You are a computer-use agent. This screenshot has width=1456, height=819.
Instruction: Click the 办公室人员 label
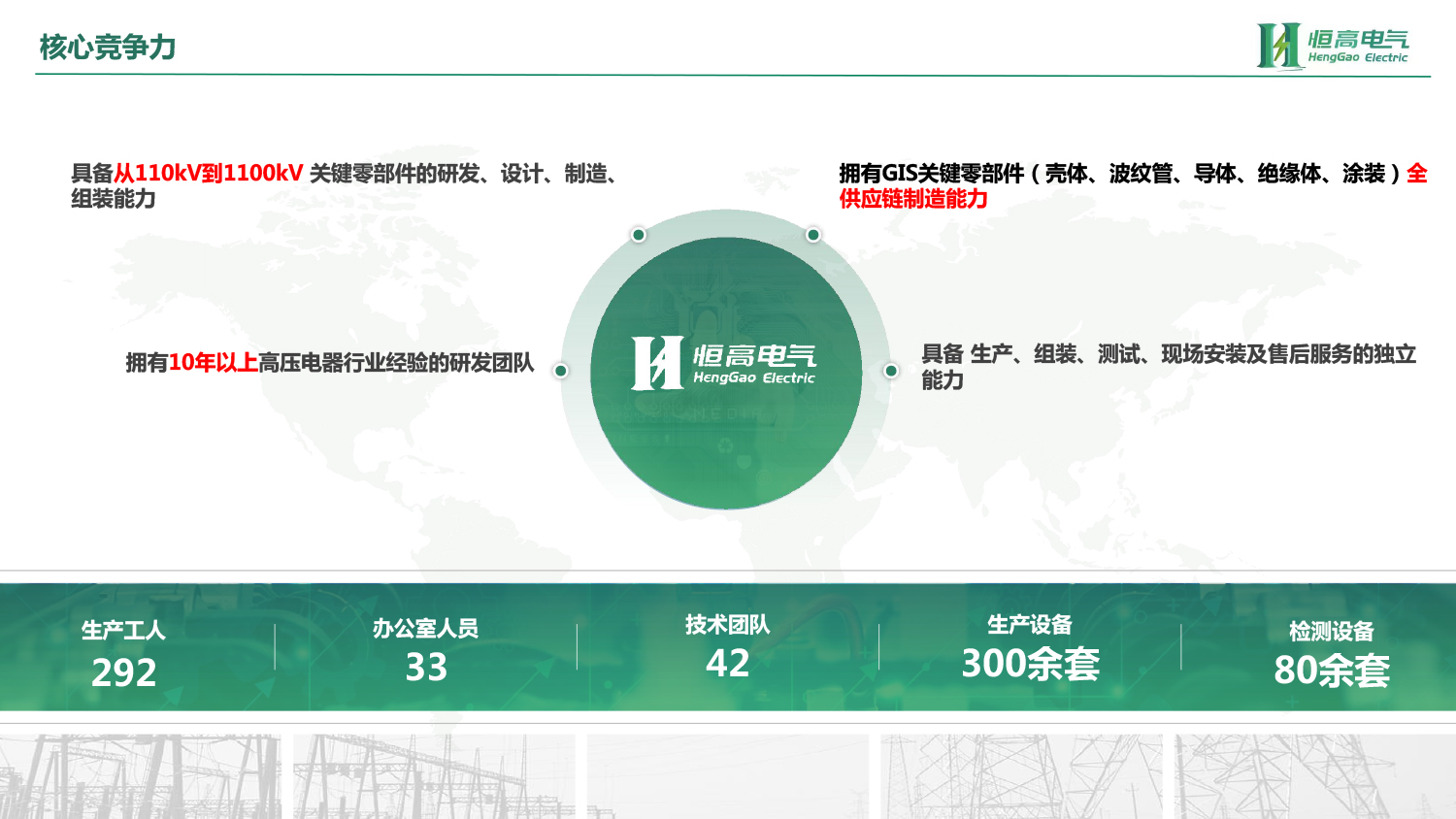tap(425, 629)
